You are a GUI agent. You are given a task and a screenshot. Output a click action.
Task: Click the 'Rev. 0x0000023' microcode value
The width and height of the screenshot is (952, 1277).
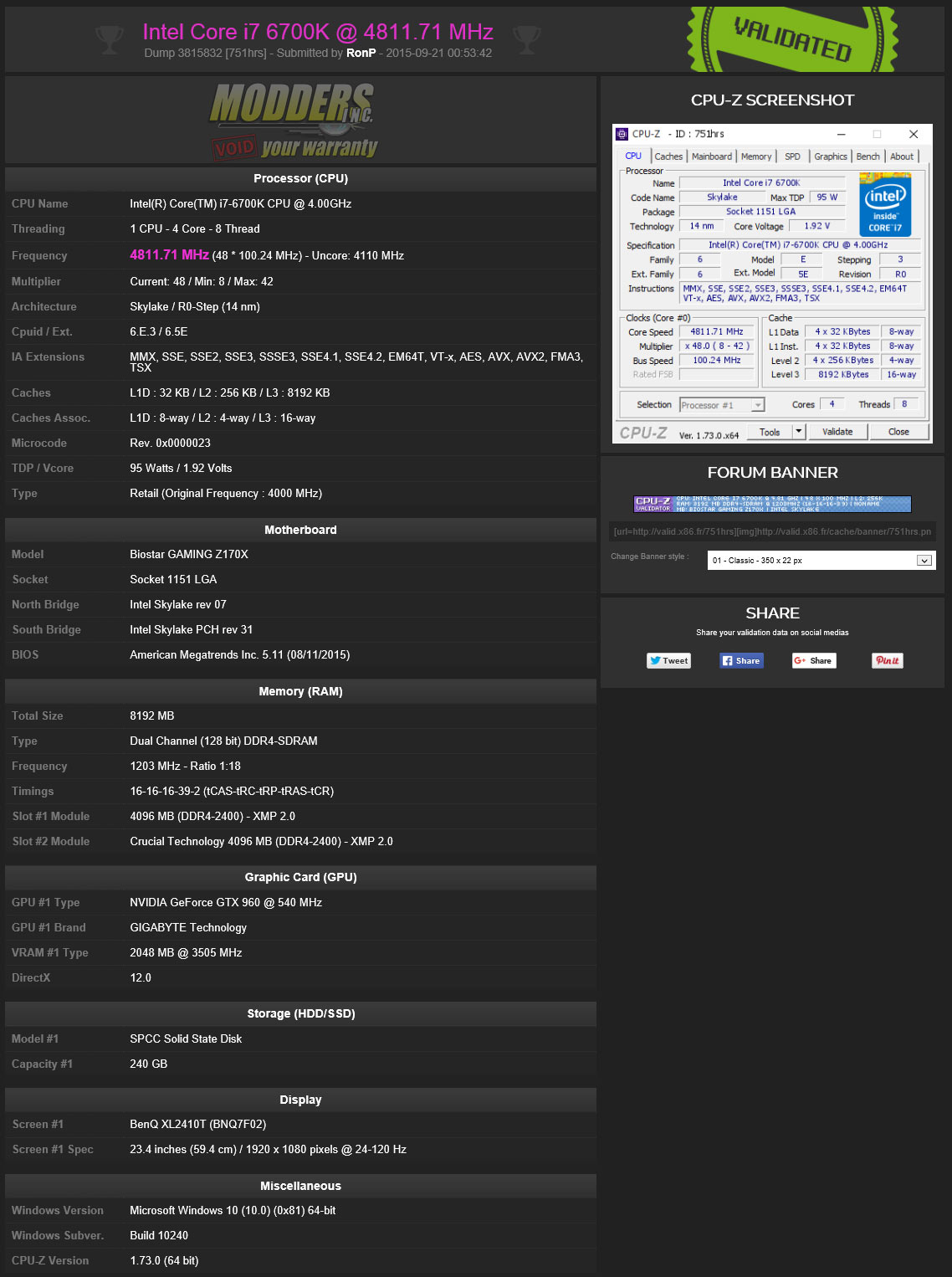point(170,443)
